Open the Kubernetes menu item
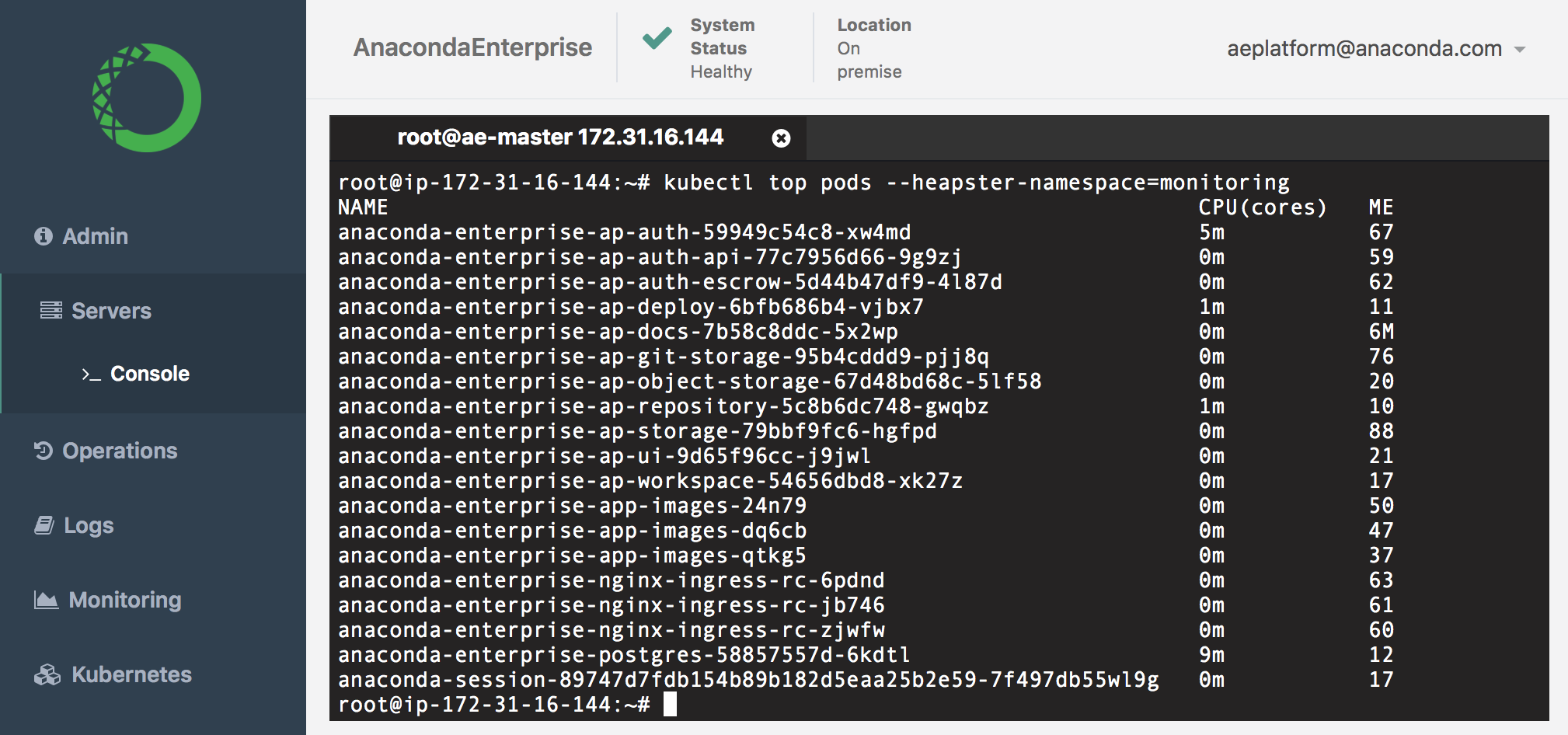This screenshot has width=1568, height=735. pos(131,674)
